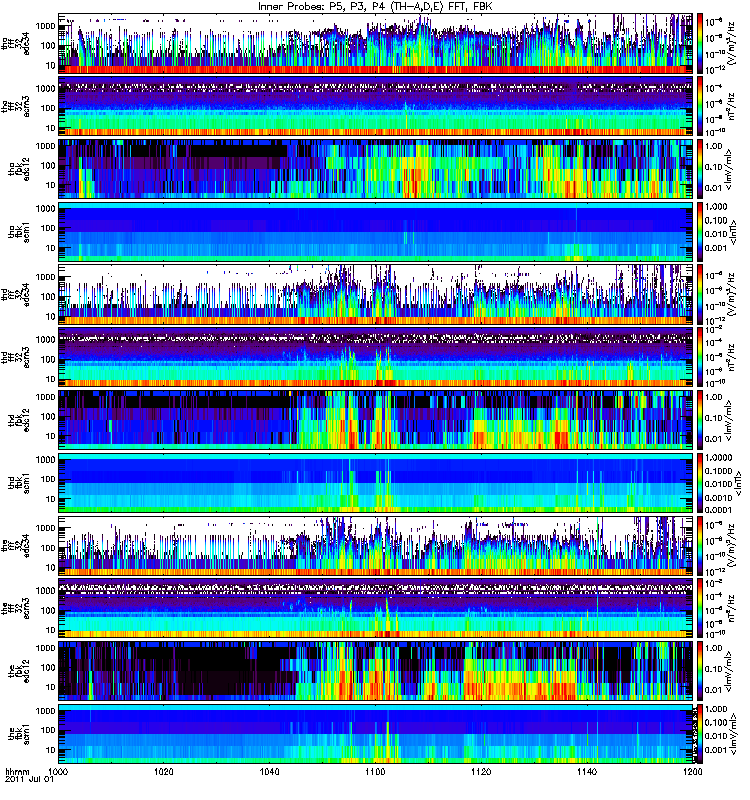Screen dimensions: 750x800
Task: Click the 'thd fff 32 scm3' y-axis label
Action: tap(16, 357)
